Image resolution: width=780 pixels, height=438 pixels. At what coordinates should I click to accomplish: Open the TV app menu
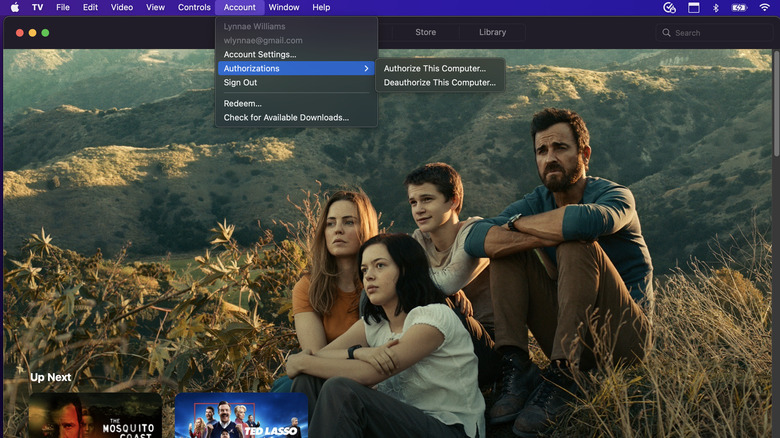coord(37,7)
